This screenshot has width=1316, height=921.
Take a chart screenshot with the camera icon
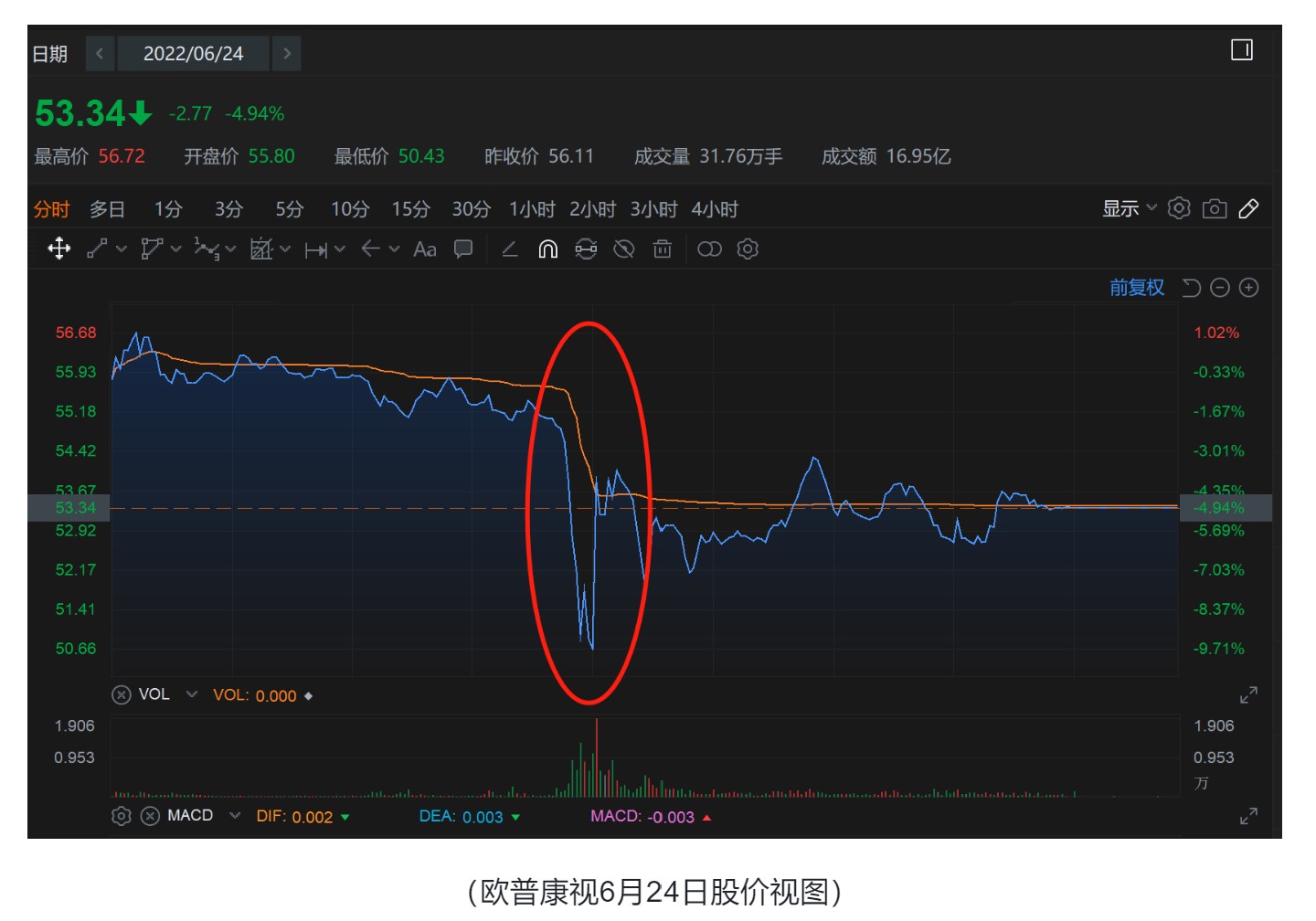[1214, 208]
